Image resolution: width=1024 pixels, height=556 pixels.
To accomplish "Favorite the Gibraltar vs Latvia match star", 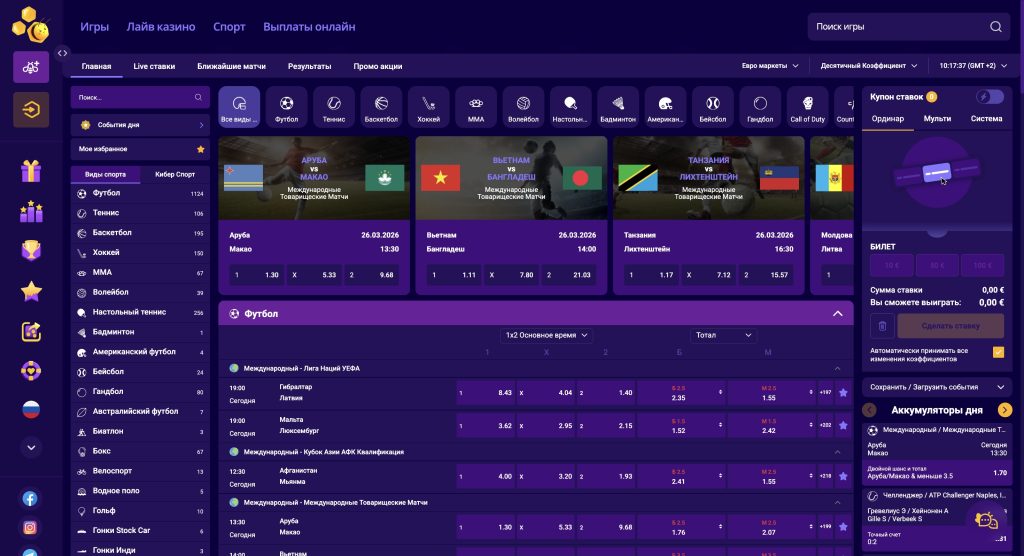I will 843,393.
